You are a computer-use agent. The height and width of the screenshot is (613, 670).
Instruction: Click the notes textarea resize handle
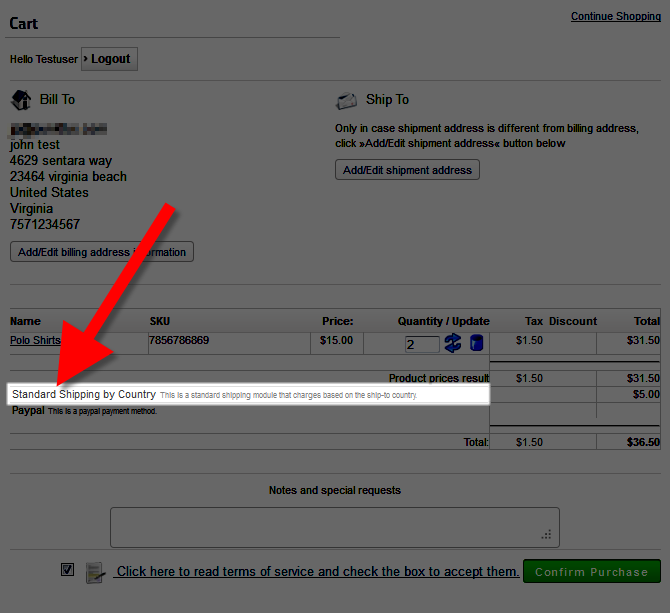[546, 535]
